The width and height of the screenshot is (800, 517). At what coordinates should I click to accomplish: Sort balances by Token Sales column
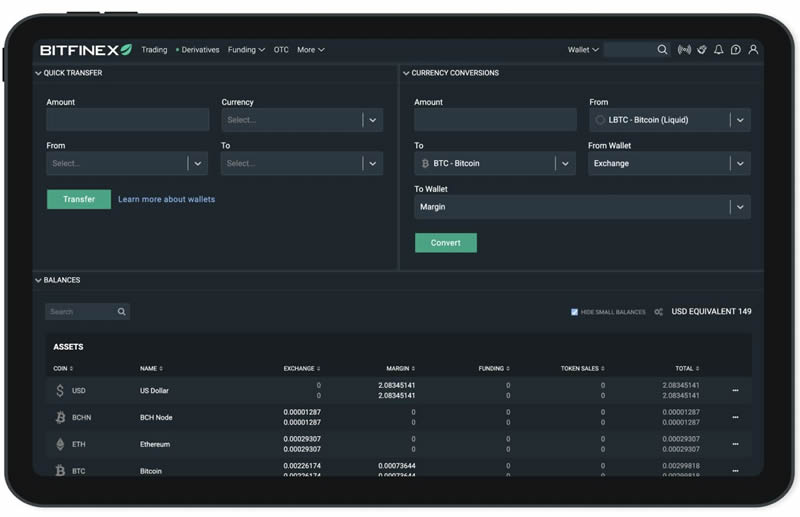click(x=583, y=368)
